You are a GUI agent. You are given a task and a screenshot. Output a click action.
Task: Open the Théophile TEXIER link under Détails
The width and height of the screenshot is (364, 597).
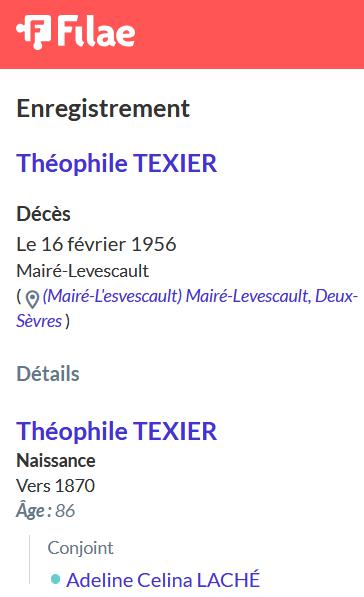(117, 431)
